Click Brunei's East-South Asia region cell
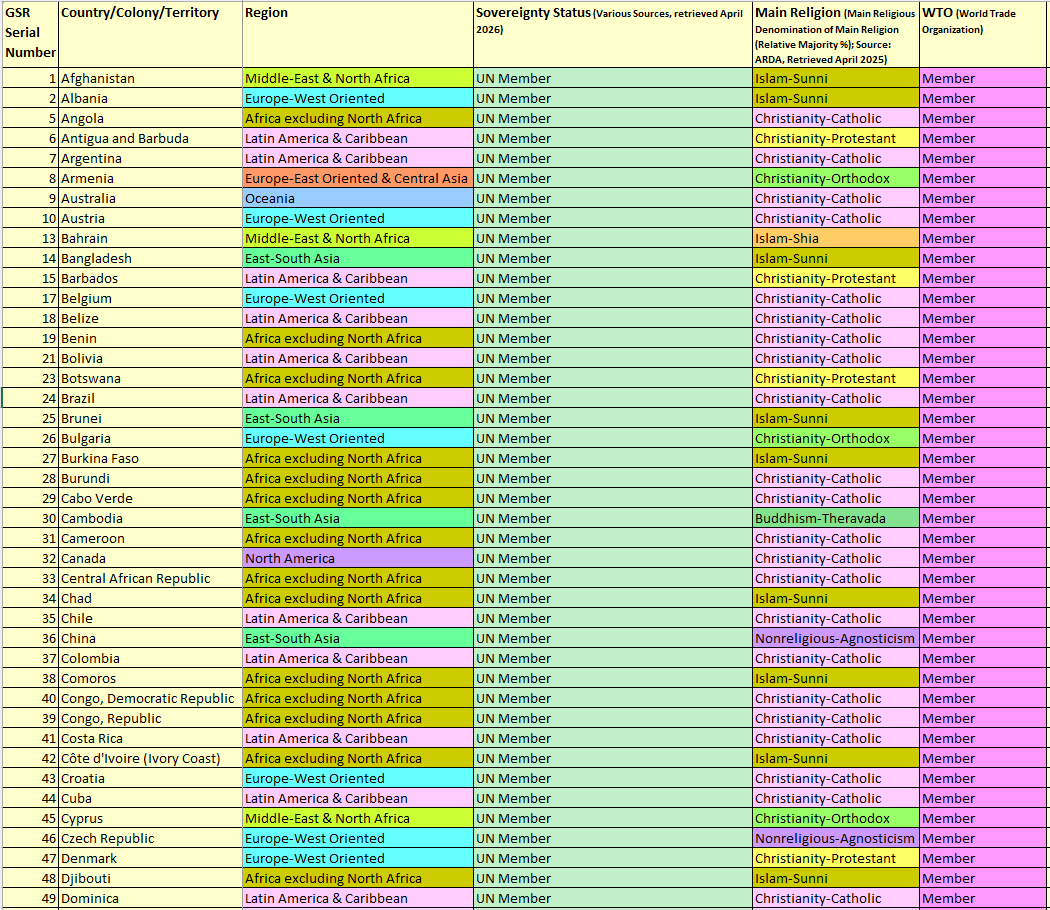 358,419
